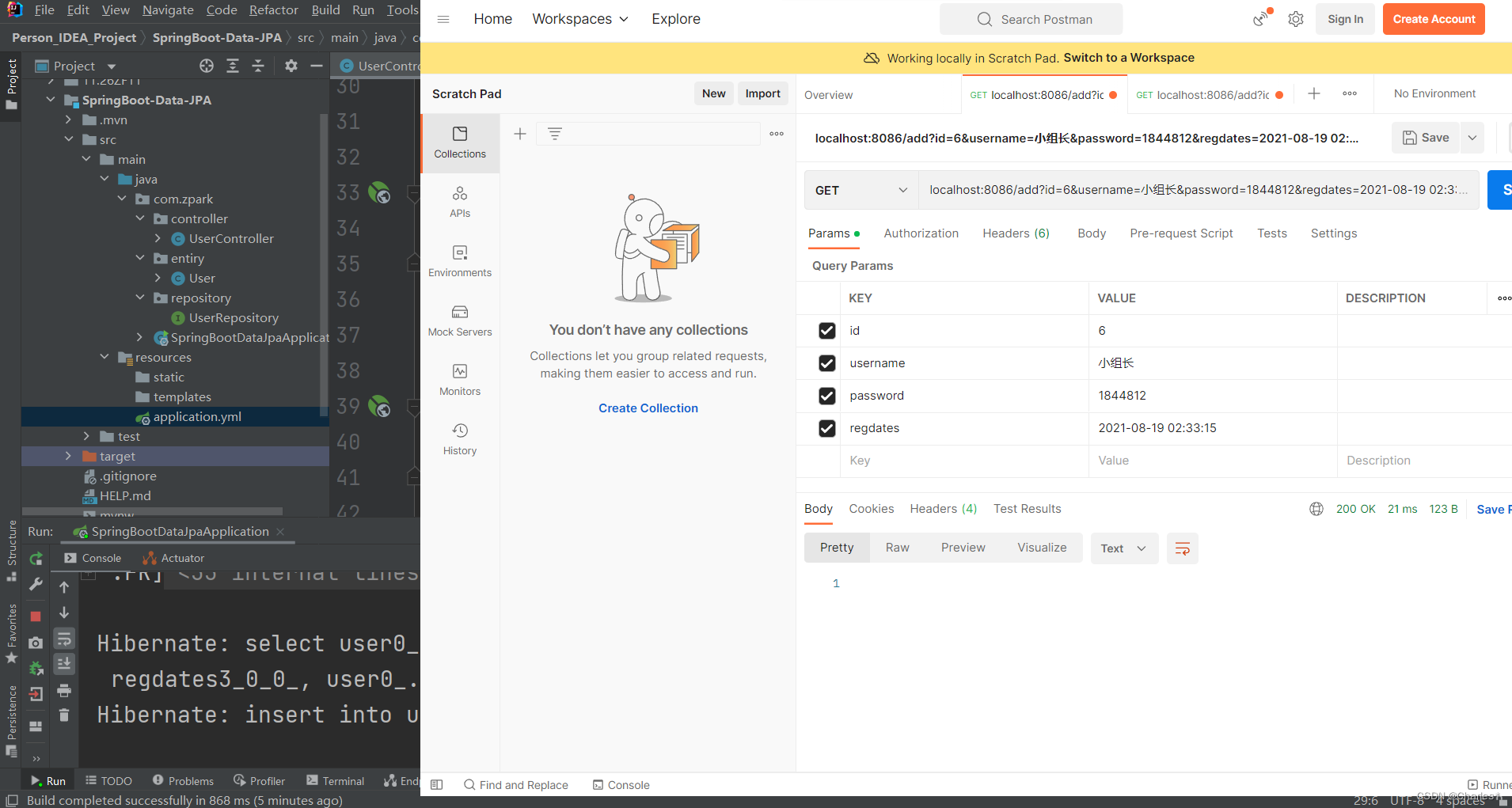
Task: Open the Pre-request Script tab
Action: [1181, 233]
